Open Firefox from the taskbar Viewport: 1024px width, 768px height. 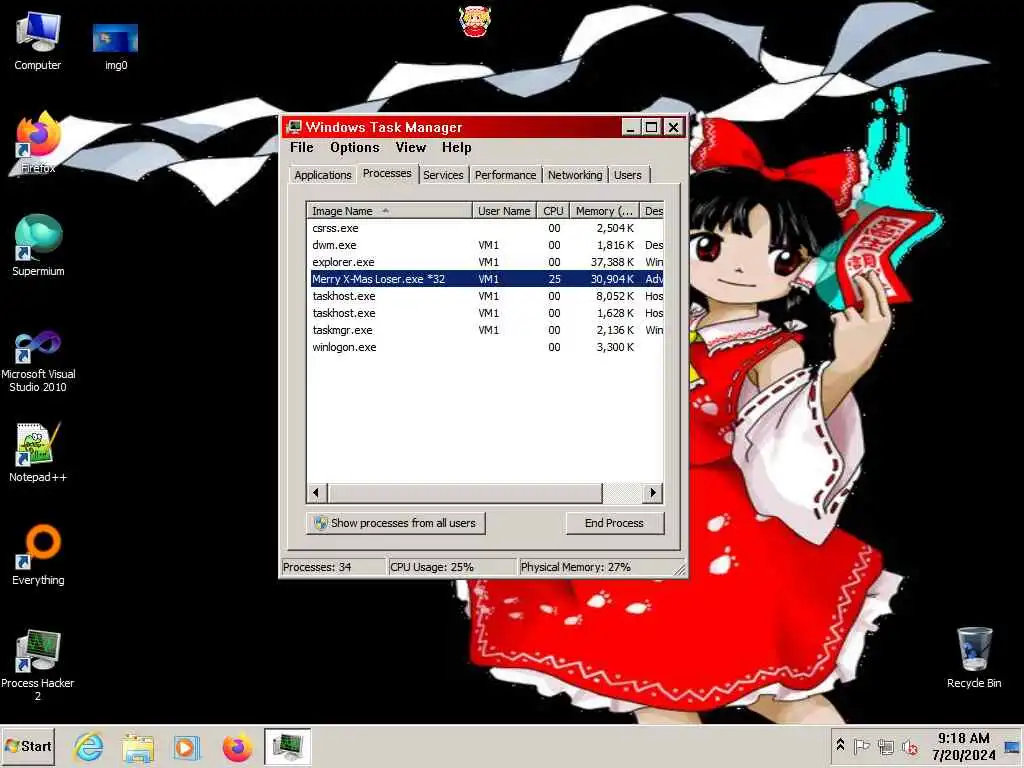[x=237, y=746]
